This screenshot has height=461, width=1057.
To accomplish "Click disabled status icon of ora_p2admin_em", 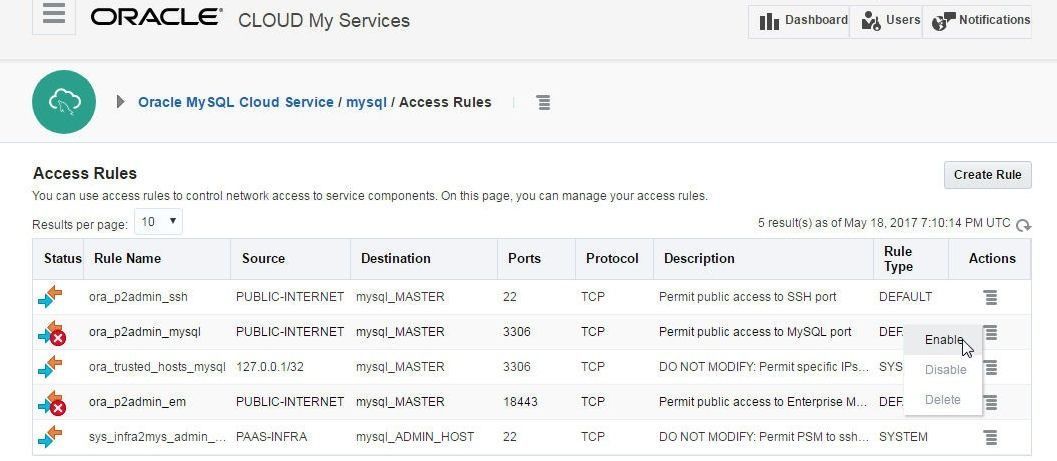I will tap(52, 402).
